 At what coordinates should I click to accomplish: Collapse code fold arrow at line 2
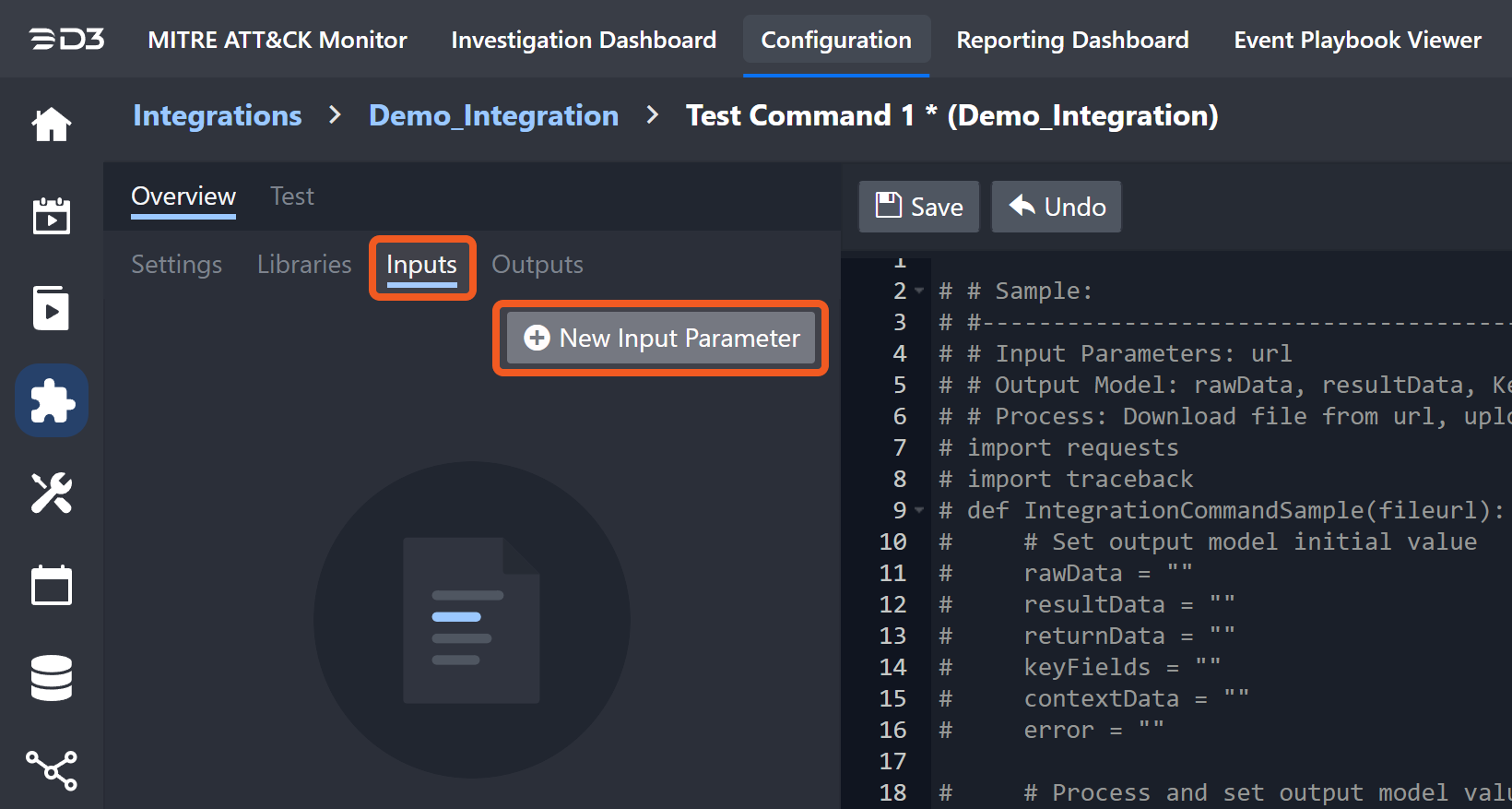[x=919, y=291]
